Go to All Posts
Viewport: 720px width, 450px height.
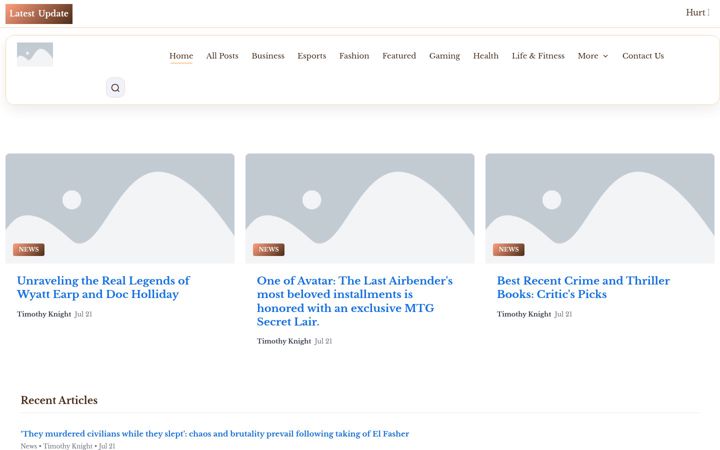coord(222,56)
